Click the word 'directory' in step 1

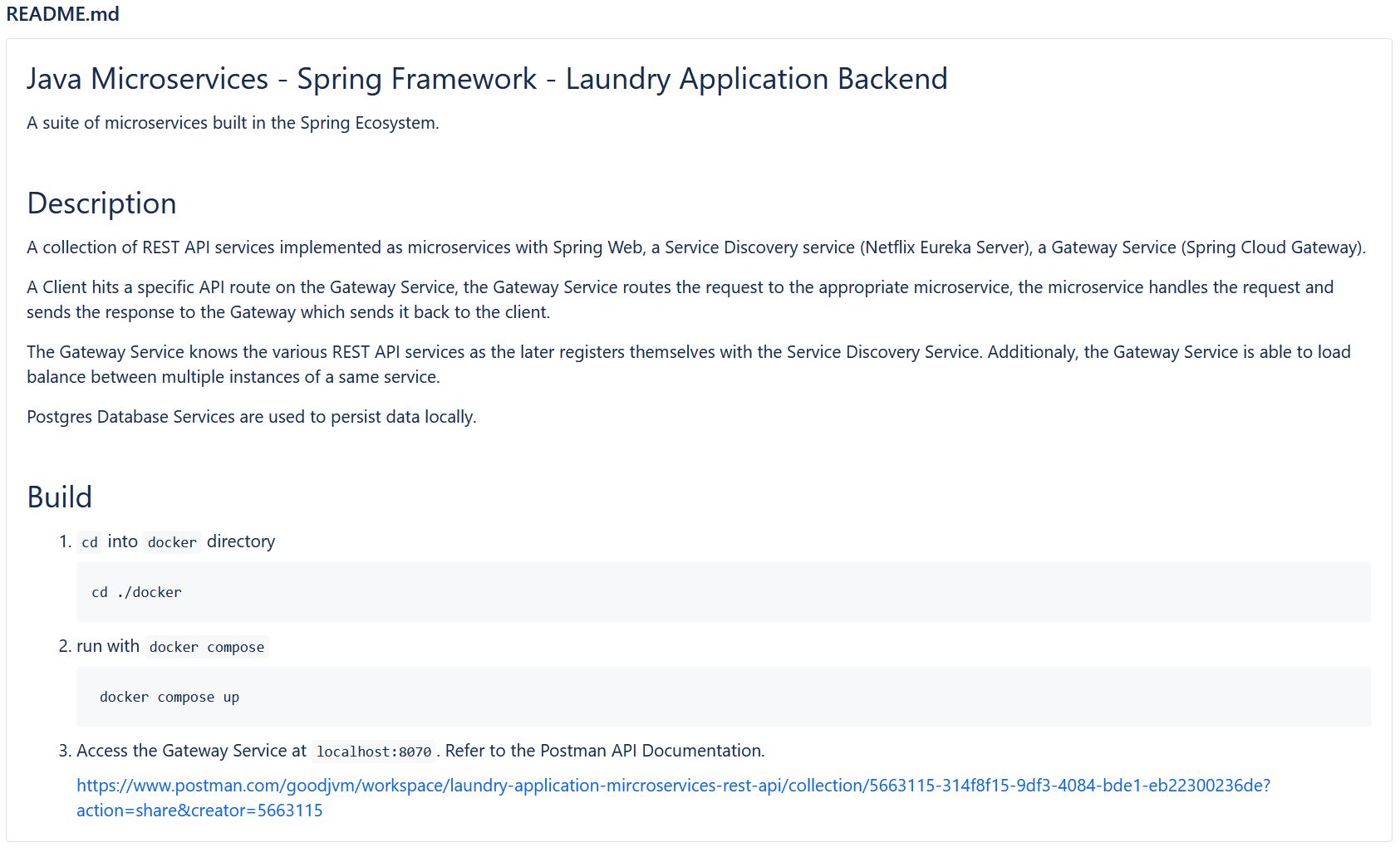coord(241,541)
